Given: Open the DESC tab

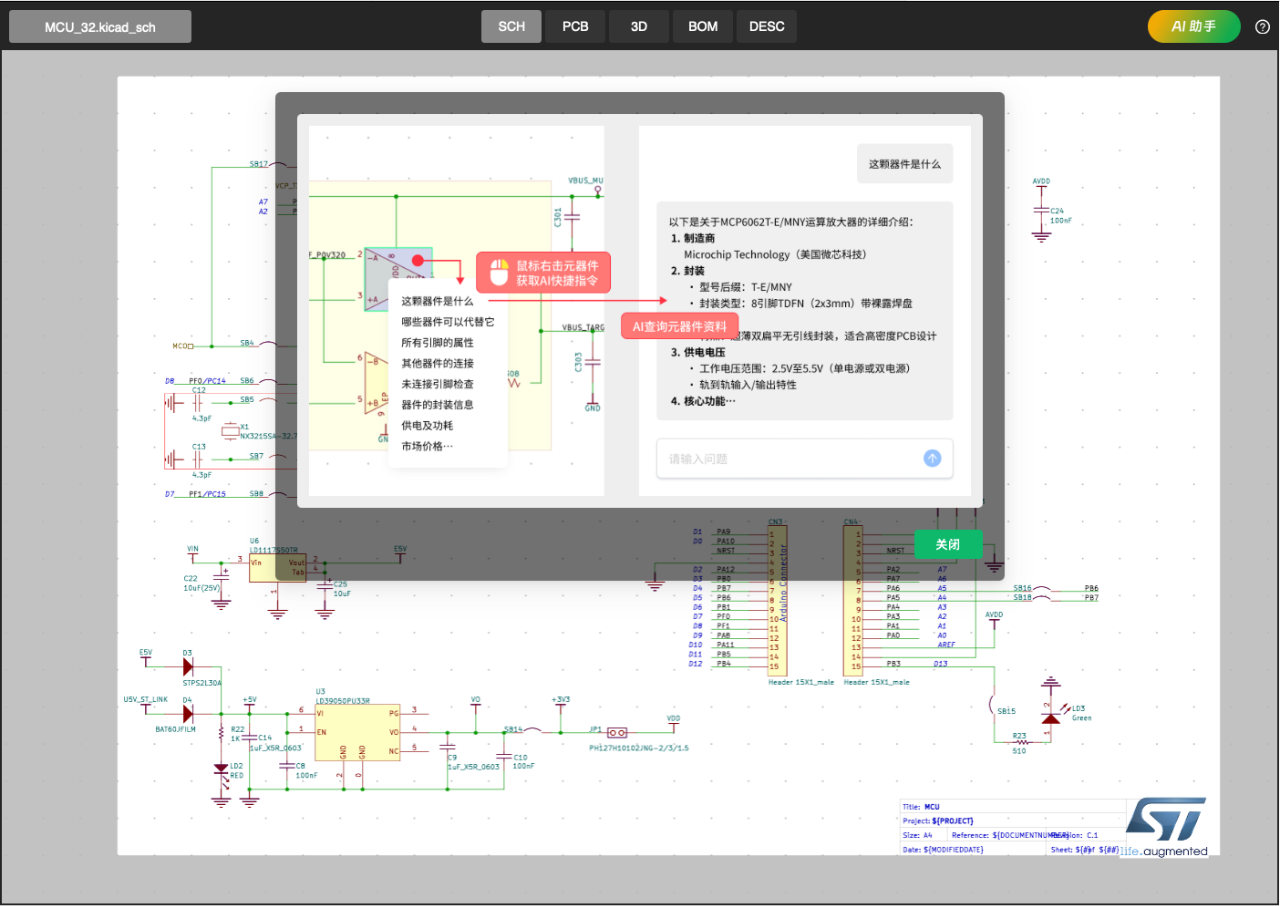Looking at the screenshot, I should pos(767,27).
